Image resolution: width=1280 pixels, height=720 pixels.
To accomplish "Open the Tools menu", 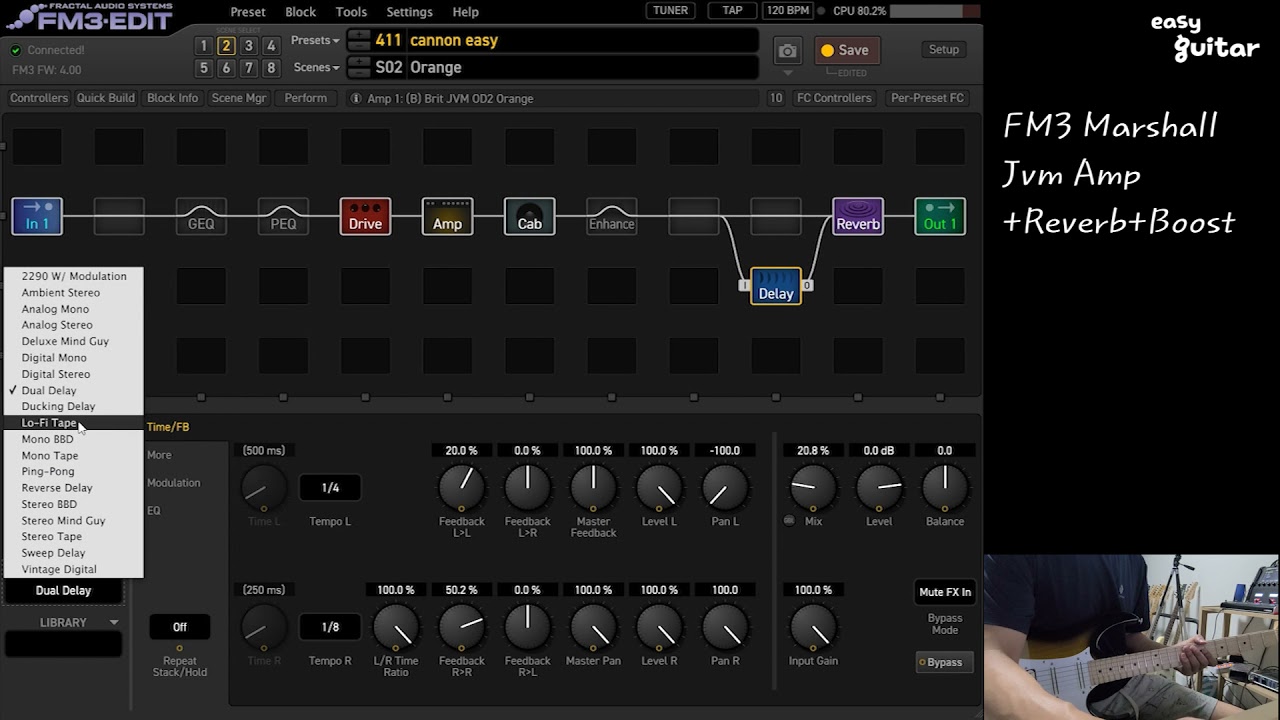I will click(351, 12).
